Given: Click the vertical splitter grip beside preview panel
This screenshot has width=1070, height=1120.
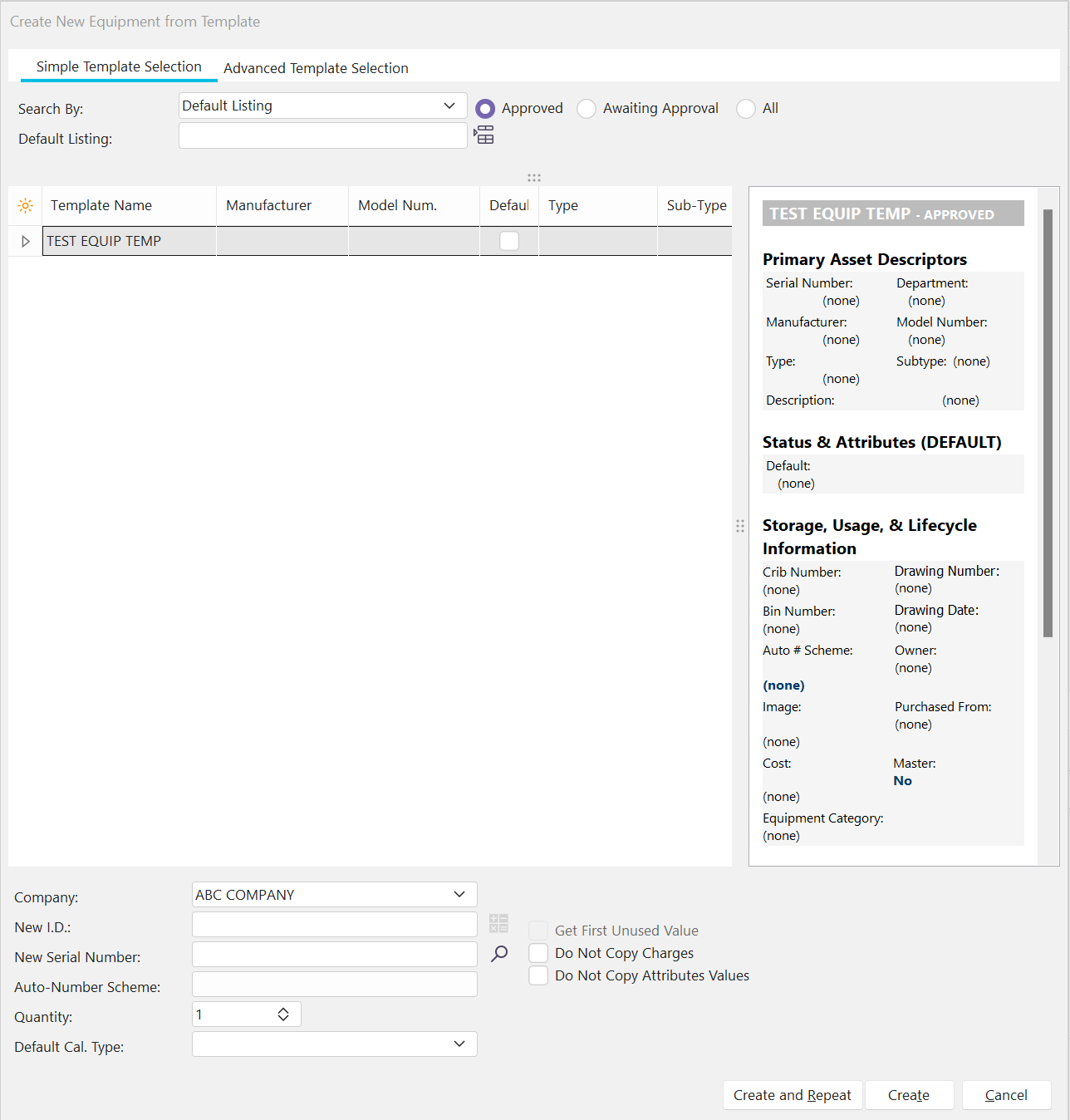Looking at the screenshot, I should [740, 526].
